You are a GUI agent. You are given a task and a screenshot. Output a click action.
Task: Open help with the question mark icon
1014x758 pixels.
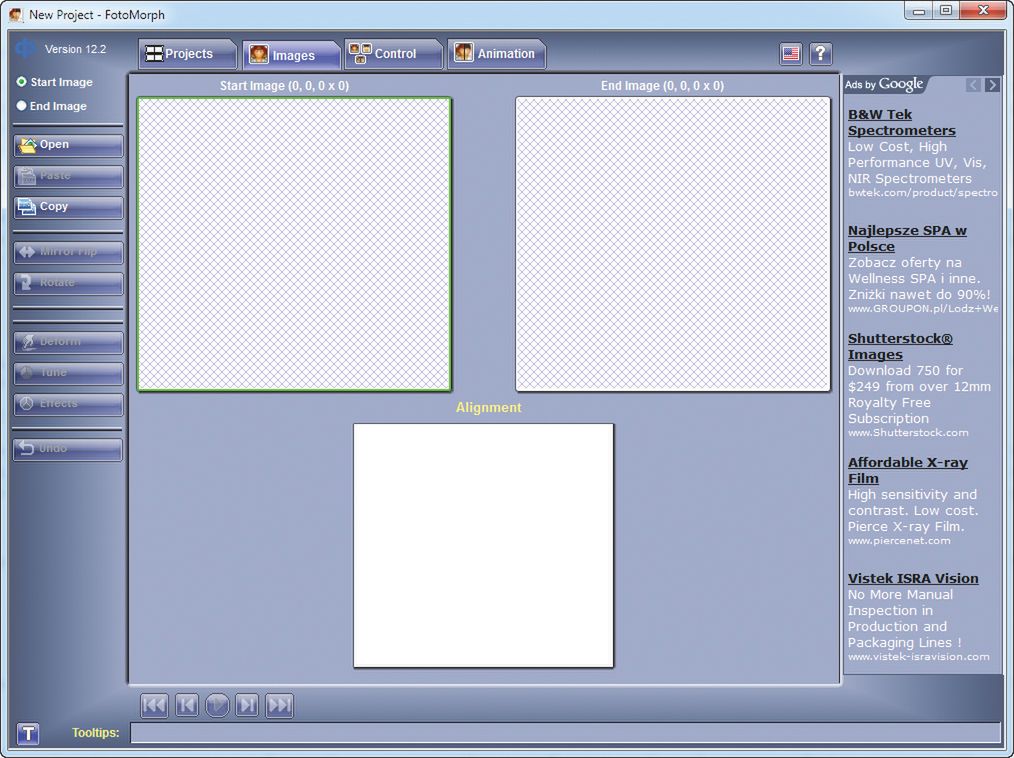(821, 53)
